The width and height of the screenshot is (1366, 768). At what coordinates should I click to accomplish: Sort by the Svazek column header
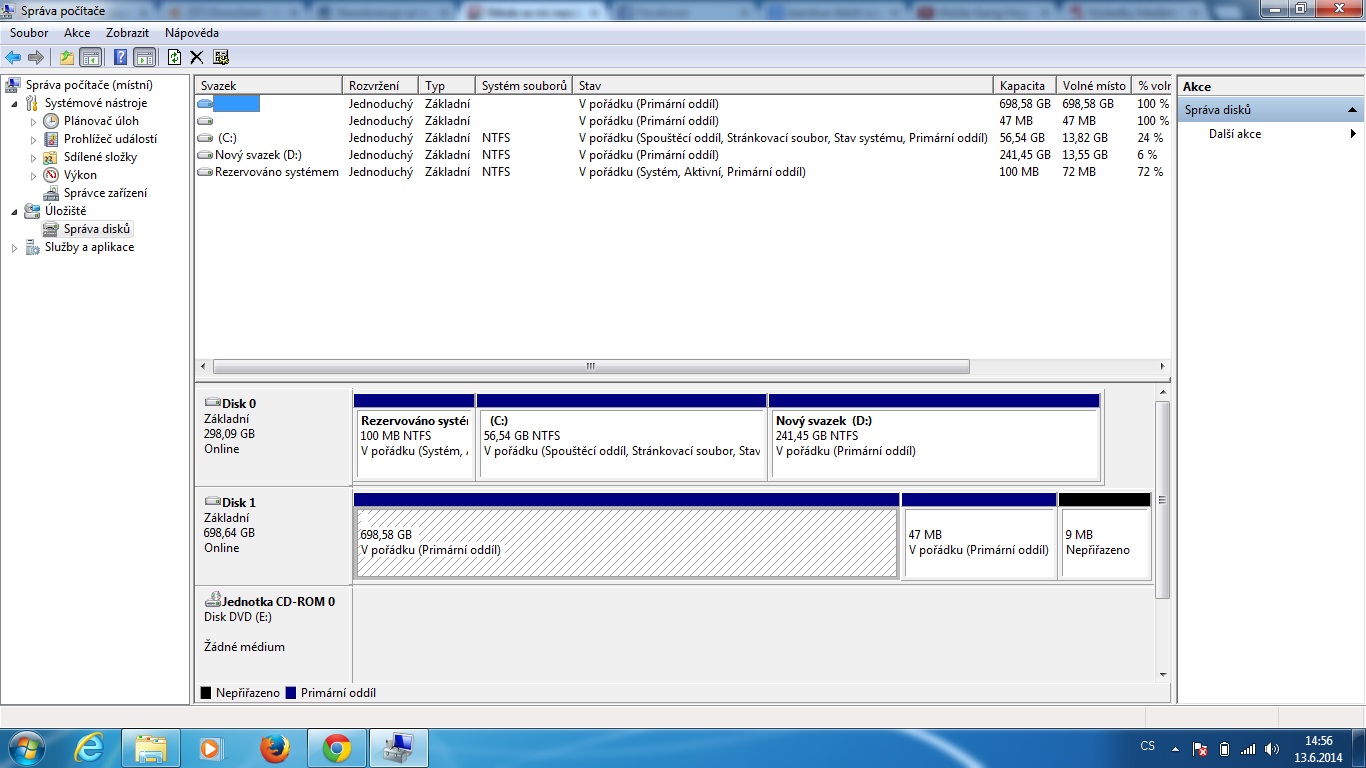[269, 86]
